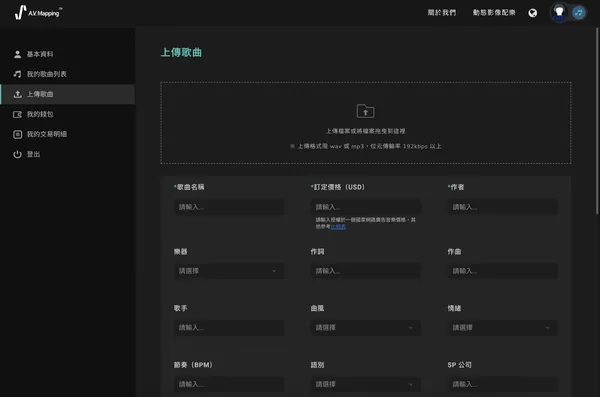
Task: Expand the 語別 dropdown
Action: [x=365, y=384]
